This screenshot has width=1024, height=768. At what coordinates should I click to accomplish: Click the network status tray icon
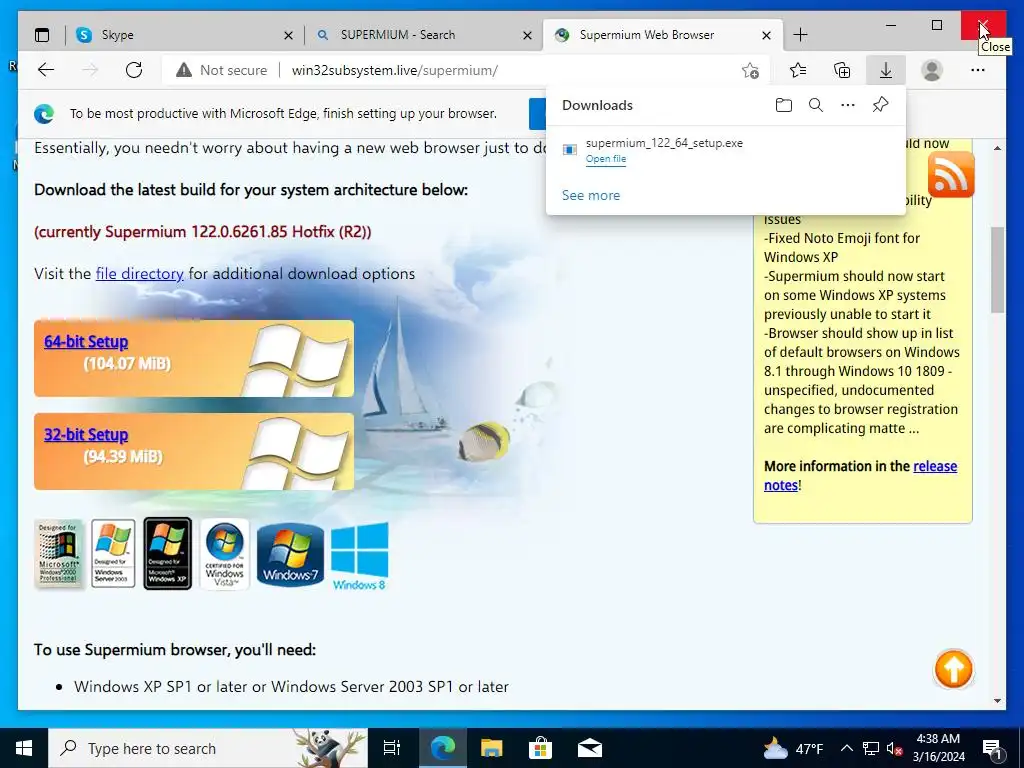click(x=871, y=748)
